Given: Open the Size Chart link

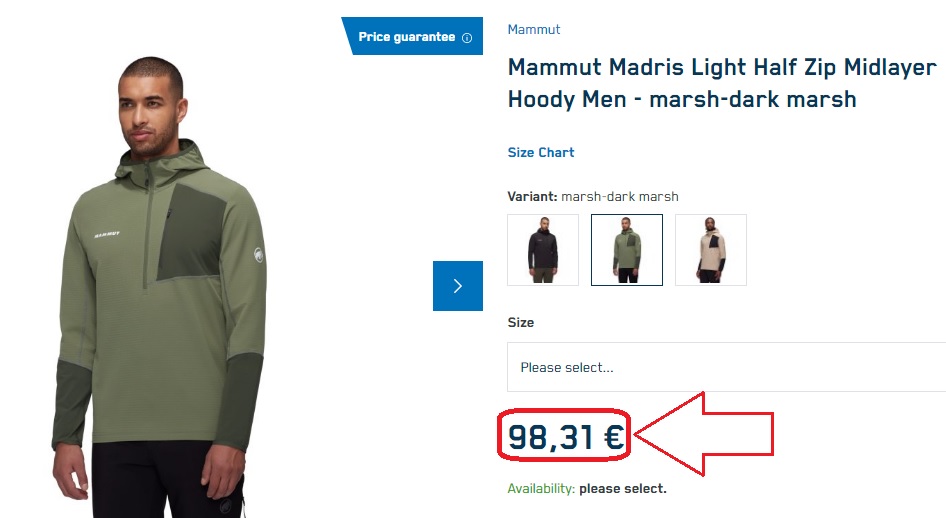Looking at the screenshot, I should click(x=541, y=153).
